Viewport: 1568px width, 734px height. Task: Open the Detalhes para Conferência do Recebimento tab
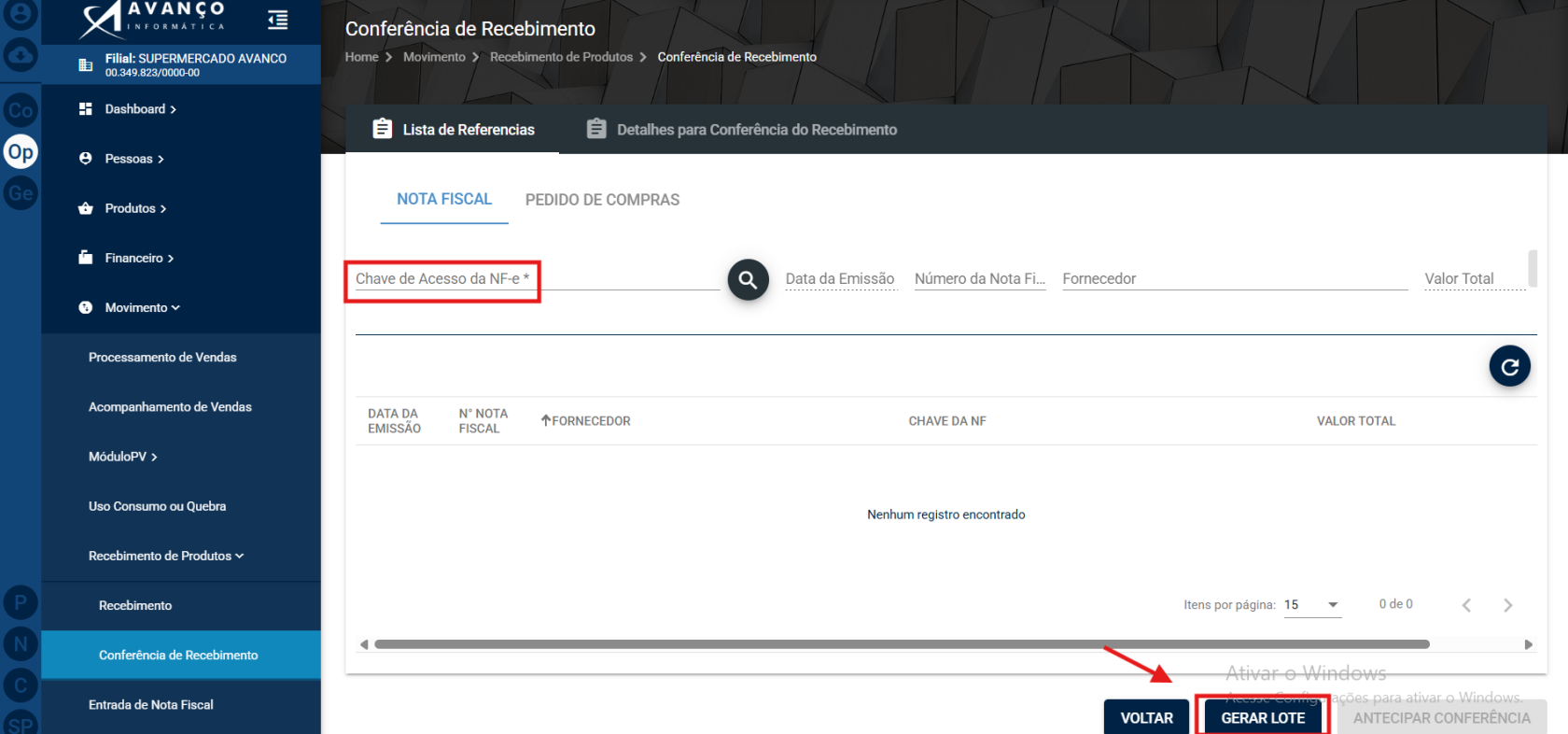tap(742, 130)
